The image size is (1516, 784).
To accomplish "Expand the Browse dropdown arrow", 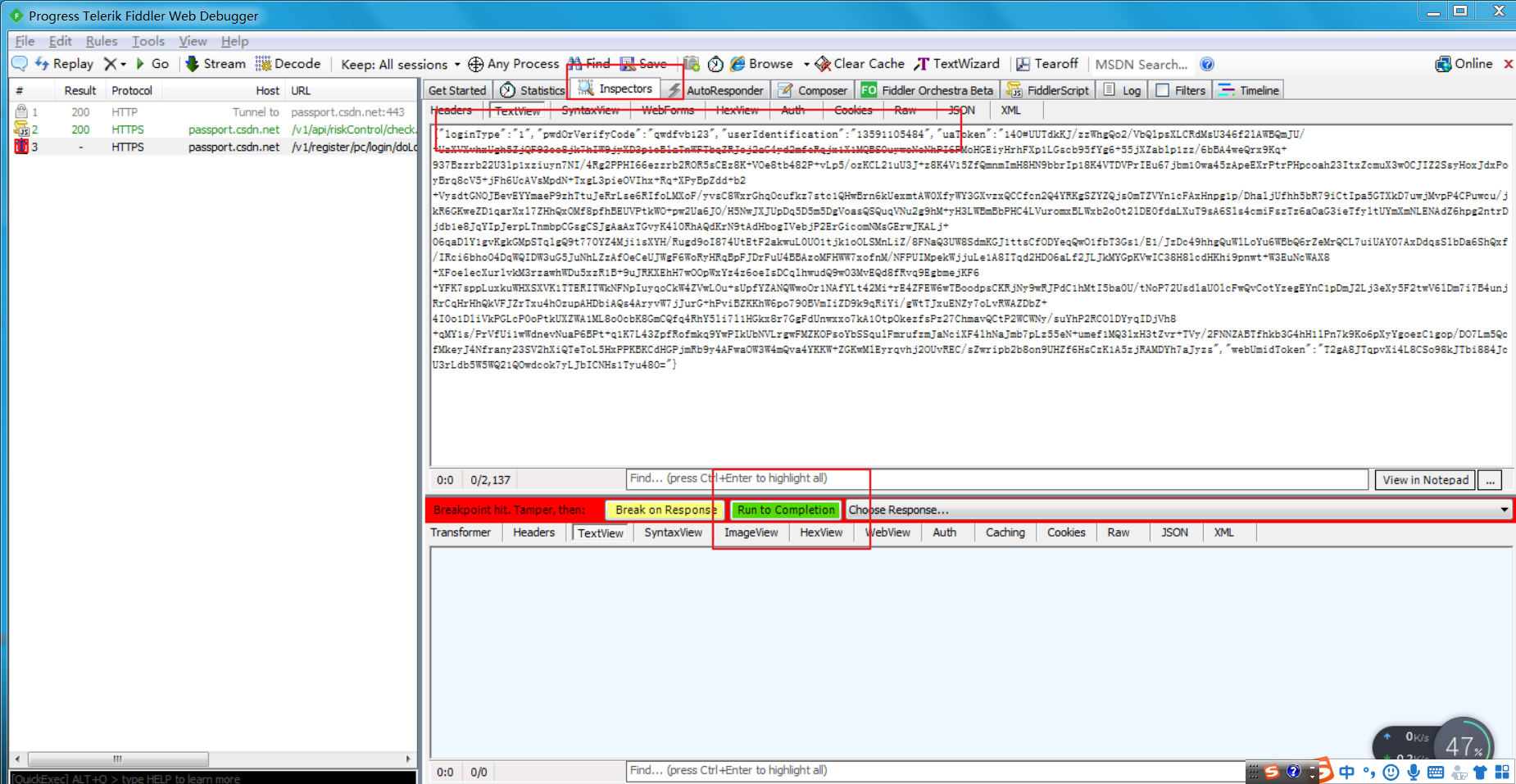I will tap(806, 64).
